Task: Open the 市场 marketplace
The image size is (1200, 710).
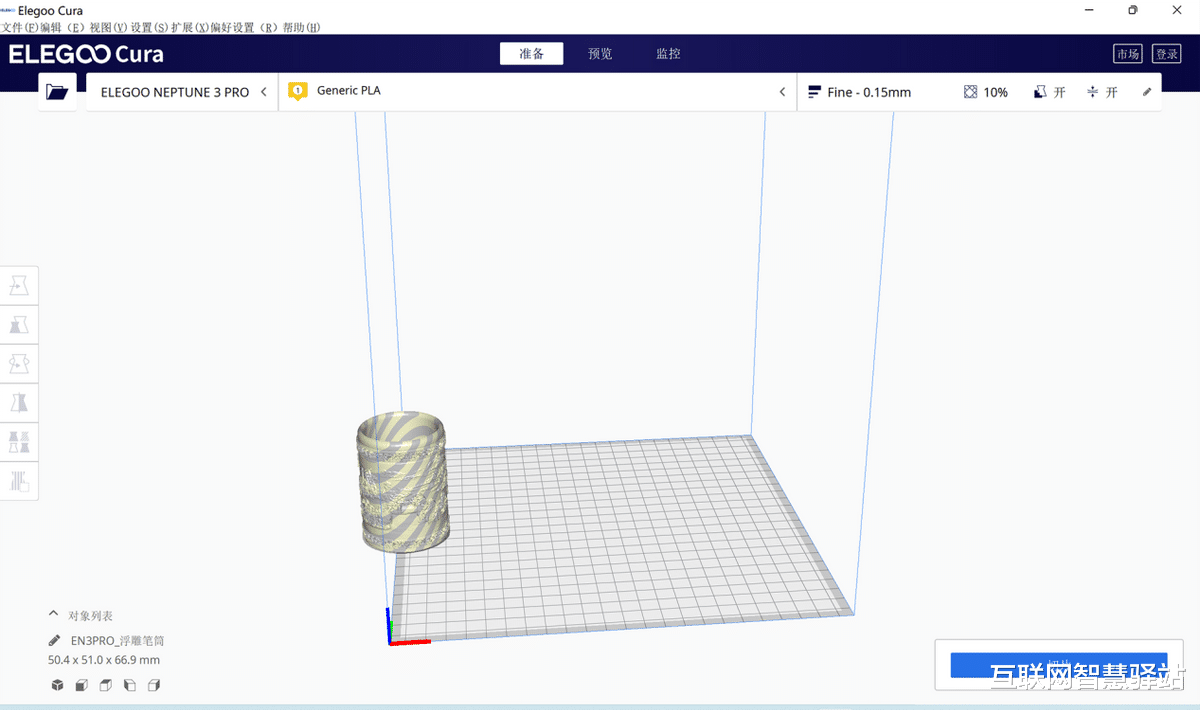Action: (x=1128, y=53)
